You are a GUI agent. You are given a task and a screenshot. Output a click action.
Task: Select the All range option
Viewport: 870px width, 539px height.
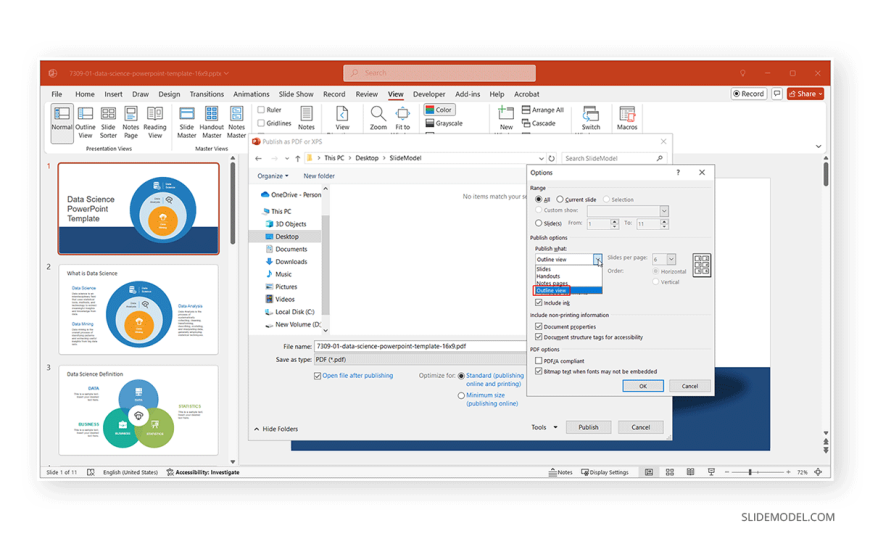(538, 199)
